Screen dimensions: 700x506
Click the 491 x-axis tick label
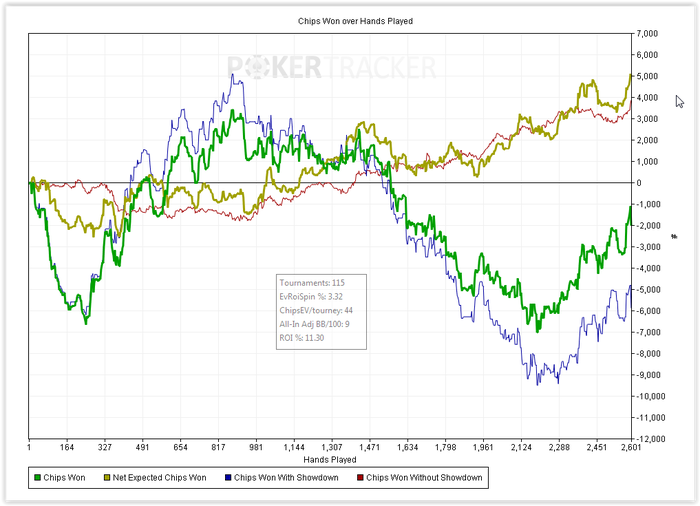[142, 447]
